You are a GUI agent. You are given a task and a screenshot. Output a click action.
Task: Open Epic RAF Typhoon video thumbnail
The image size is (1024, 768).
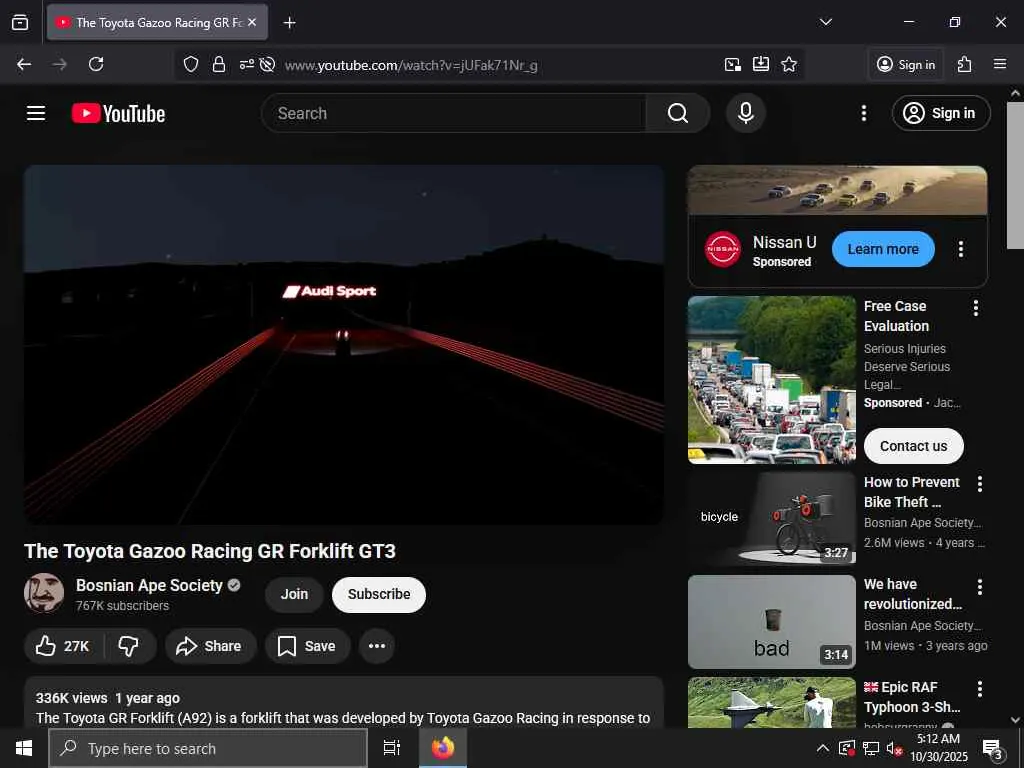coord(771,702)
